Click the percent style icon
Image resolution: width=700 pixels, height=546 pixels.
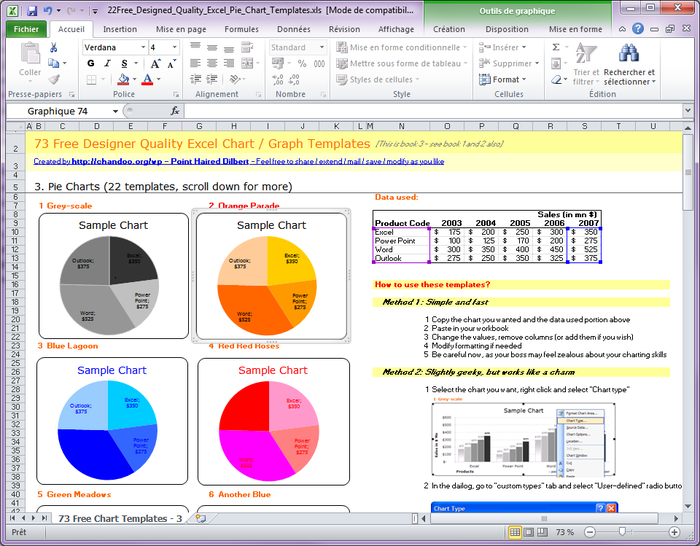[x=302, y=63]
